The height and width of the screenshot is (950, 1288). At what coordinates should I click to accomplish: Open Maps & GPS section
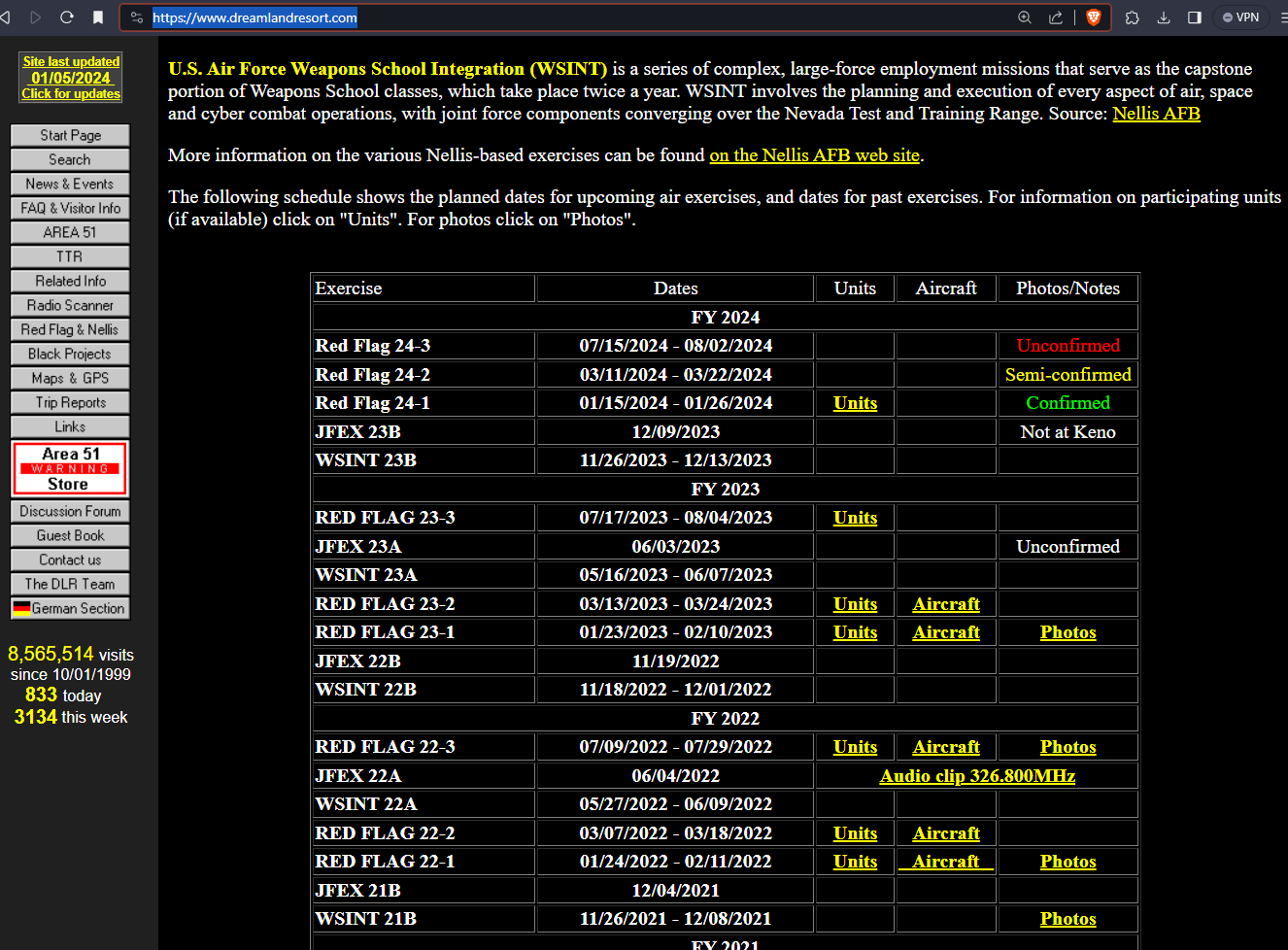[x=70, y=378]
